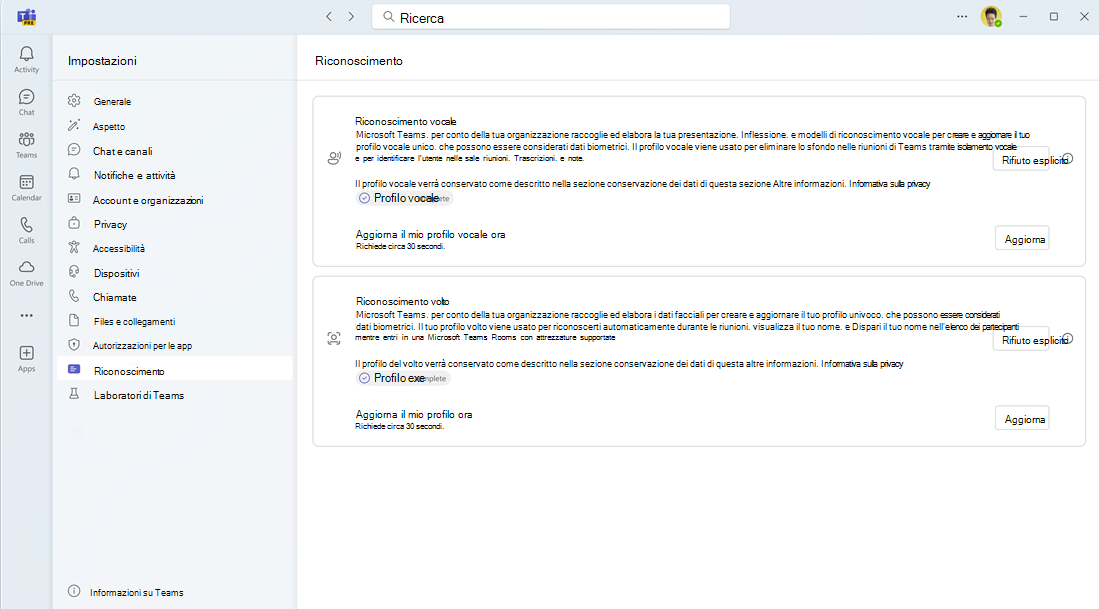
Task: Open Laboratori di Teams settings
Action: [175, 395]
